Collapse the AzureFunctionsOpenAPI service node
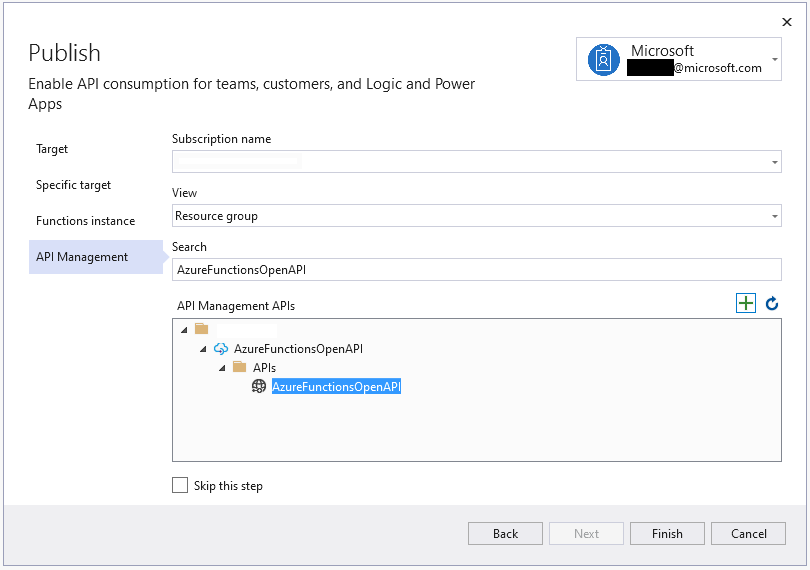This screenshot has height=570, width=810. click(203, 348)
